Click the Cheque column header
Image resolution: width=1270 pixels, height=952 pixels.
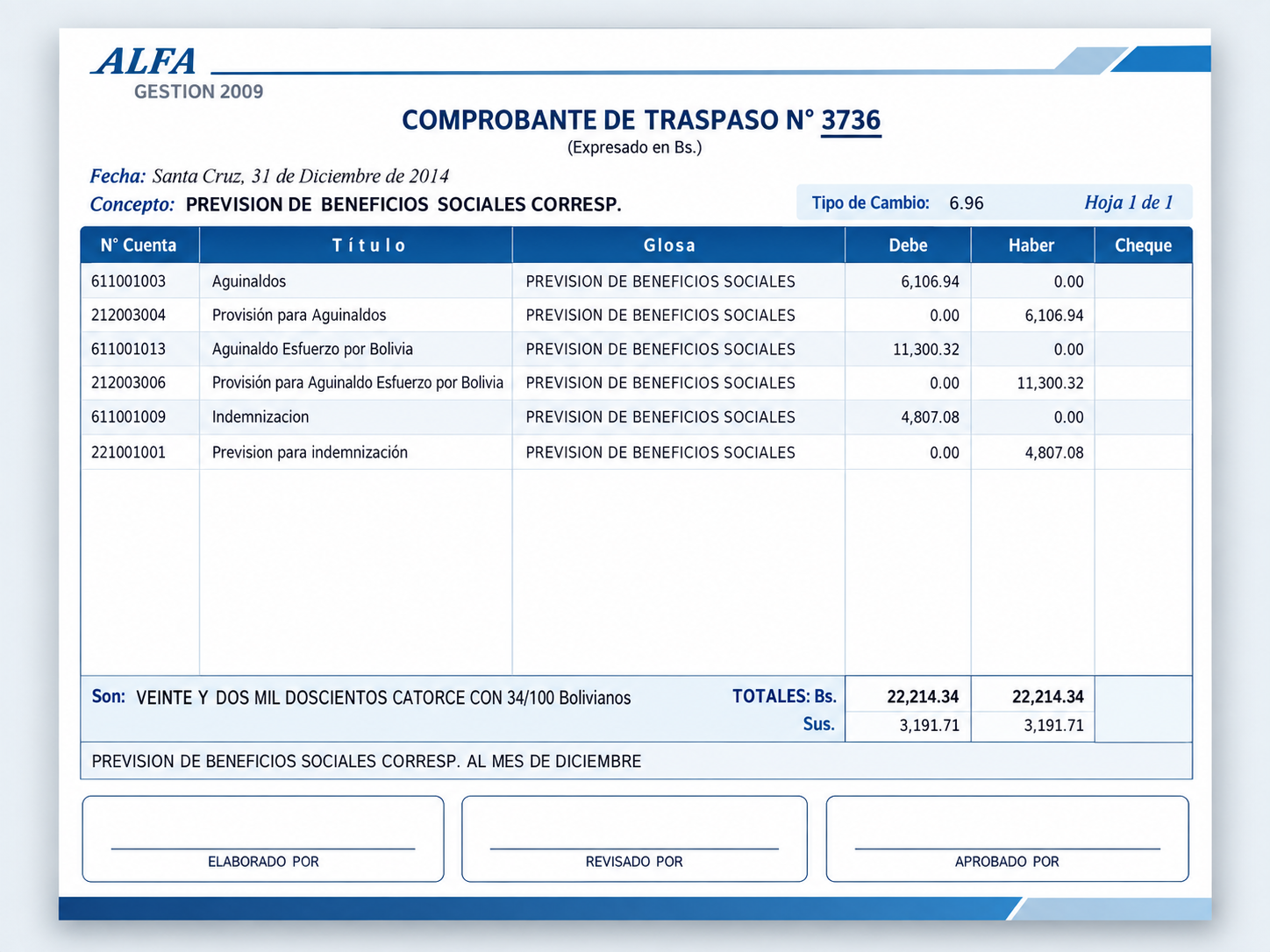[x=1143, y=245]
